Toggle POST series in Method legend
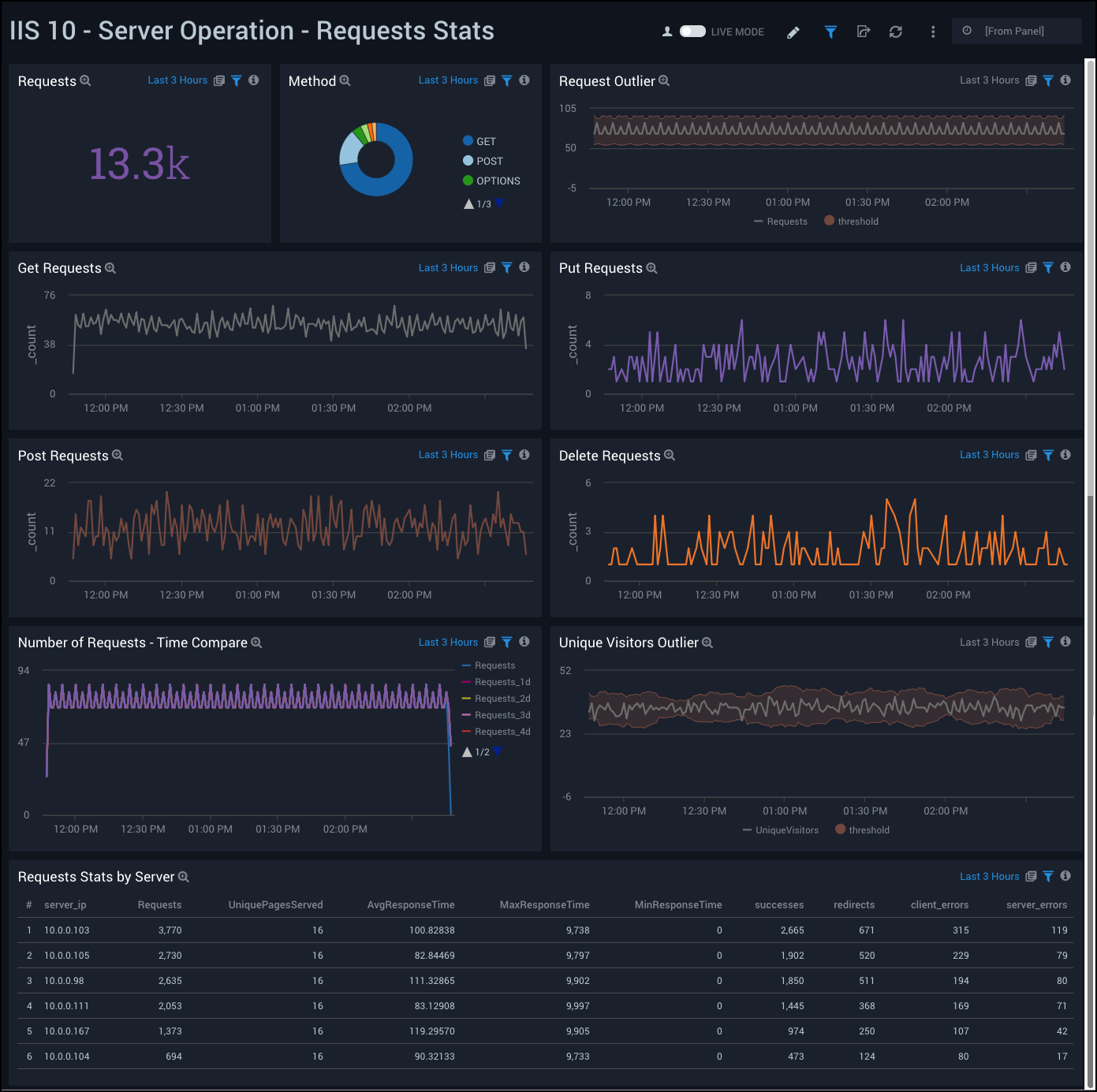1097x1092 pixels. click(483, 161)
